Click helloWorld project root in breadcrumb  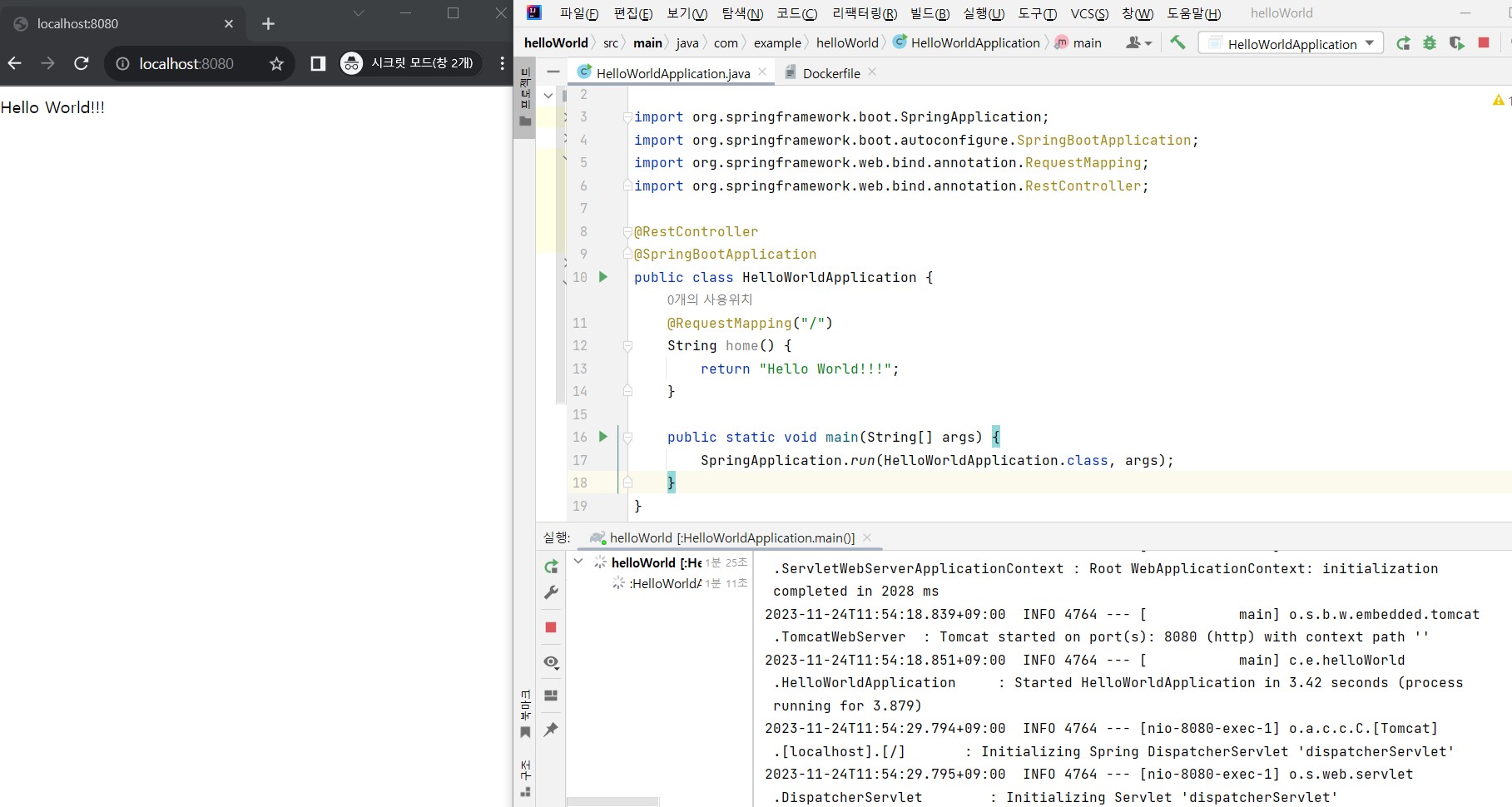pos(556,42)
